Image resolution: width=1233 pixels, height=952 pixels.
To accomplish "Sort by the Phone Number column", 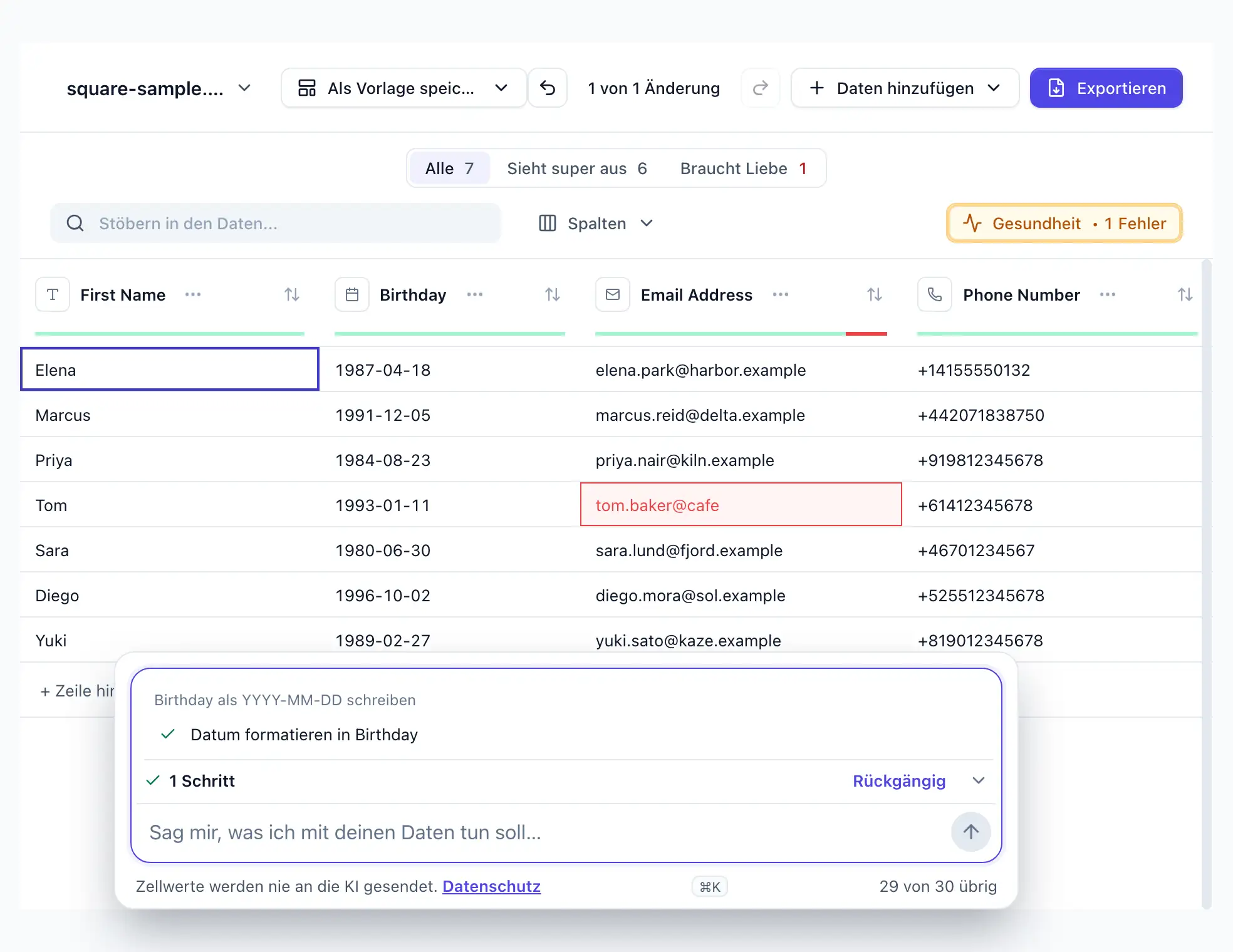I will coord(1185,294).
